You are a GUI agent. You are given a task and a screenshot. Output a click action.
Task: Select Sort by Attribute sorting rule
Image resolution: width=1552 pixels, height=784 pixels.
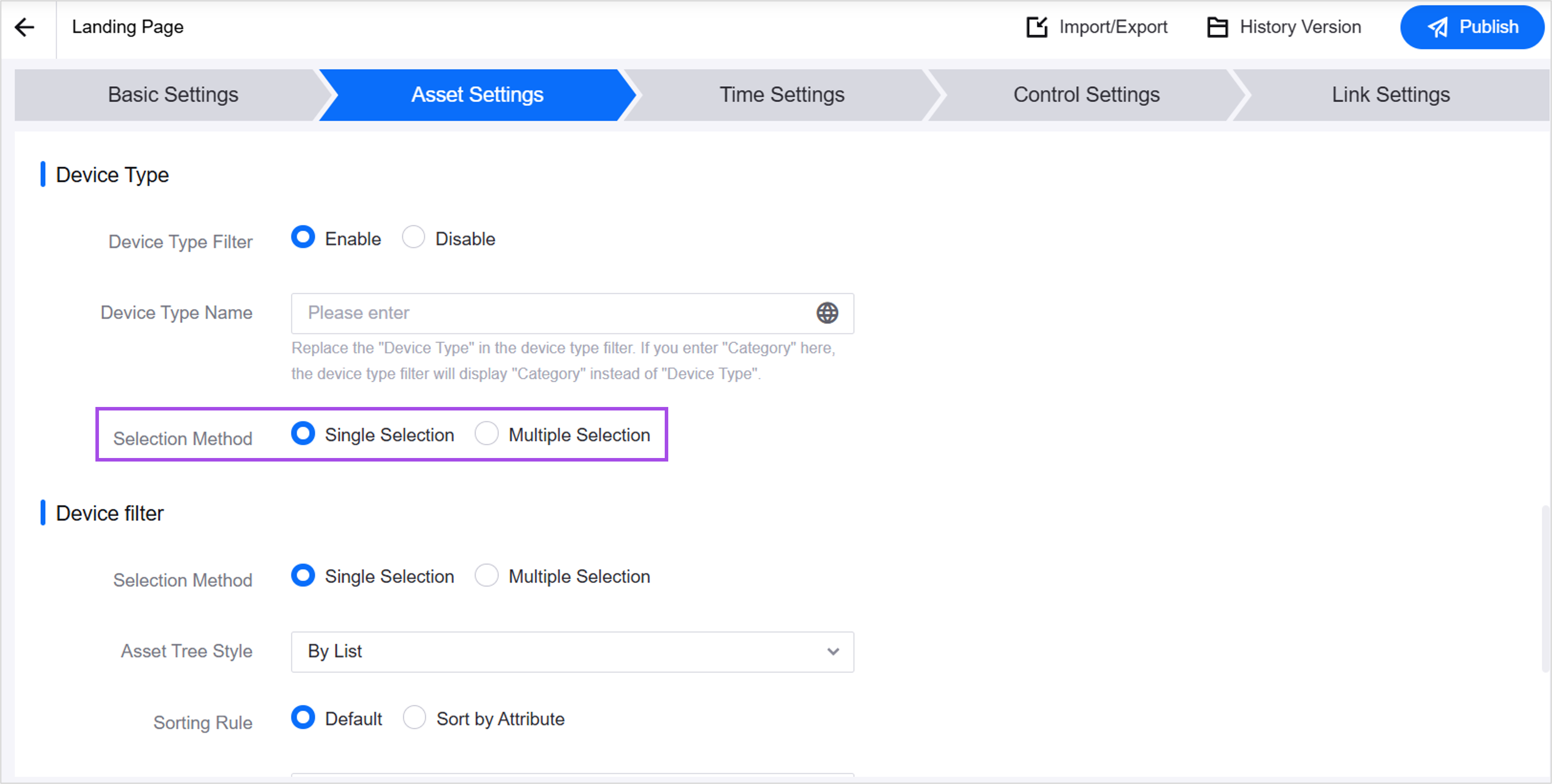[x=414, y=718]
